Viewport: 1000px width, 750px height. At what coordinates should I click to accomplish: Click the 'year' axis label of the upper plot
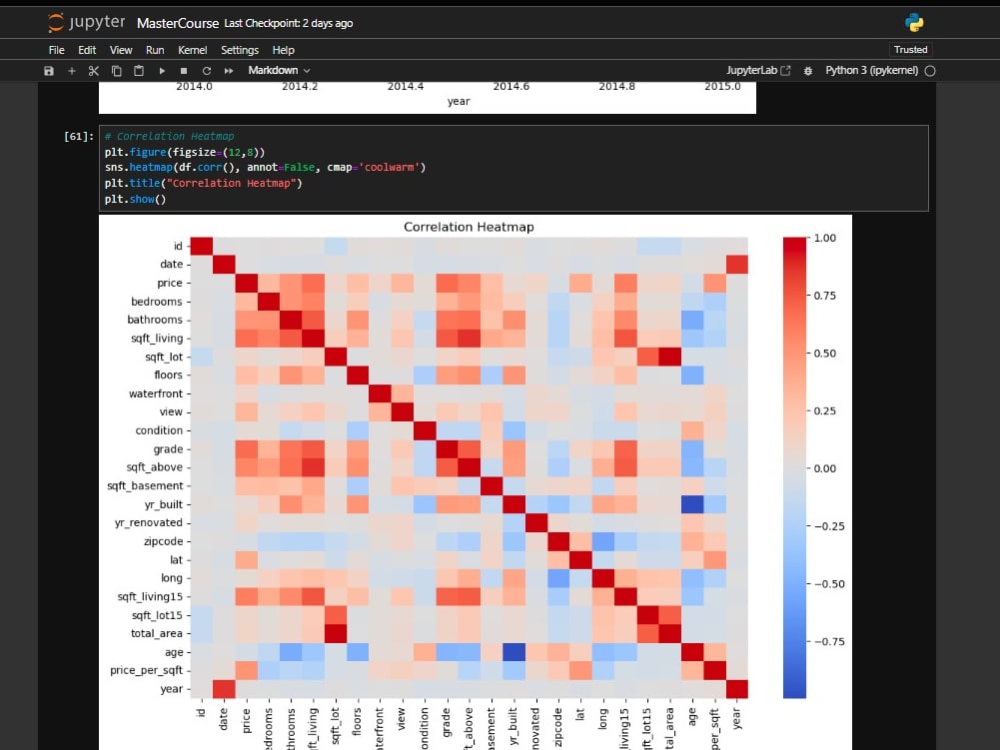point(459,101)
